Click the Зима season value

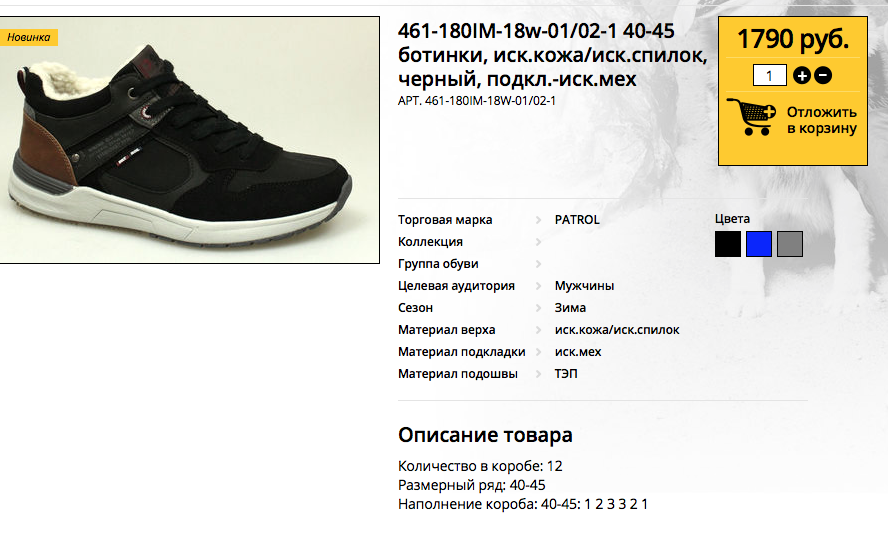coord(570,308)
